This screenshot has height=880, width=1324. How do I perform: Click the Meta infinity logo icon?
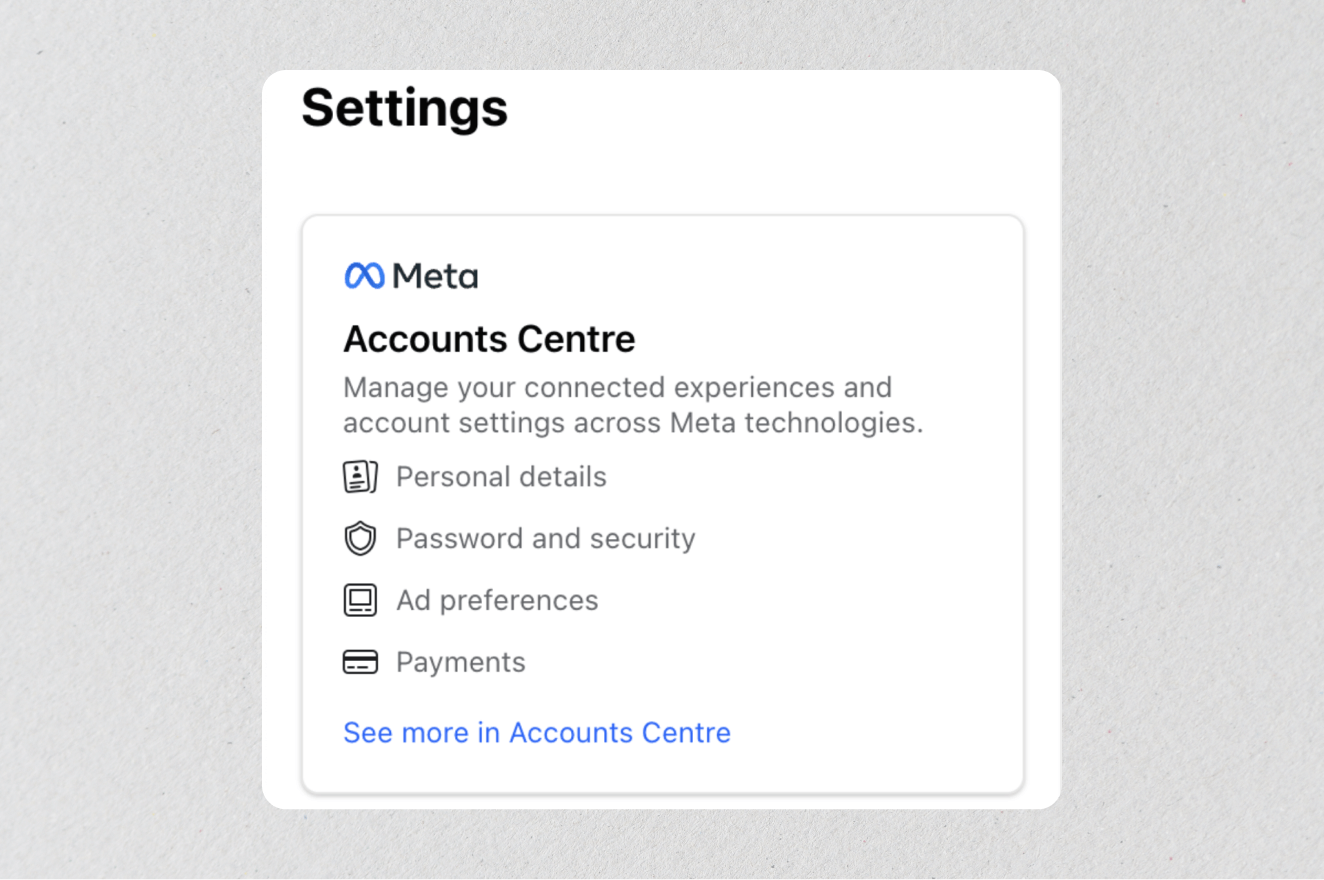coord(363,275)
